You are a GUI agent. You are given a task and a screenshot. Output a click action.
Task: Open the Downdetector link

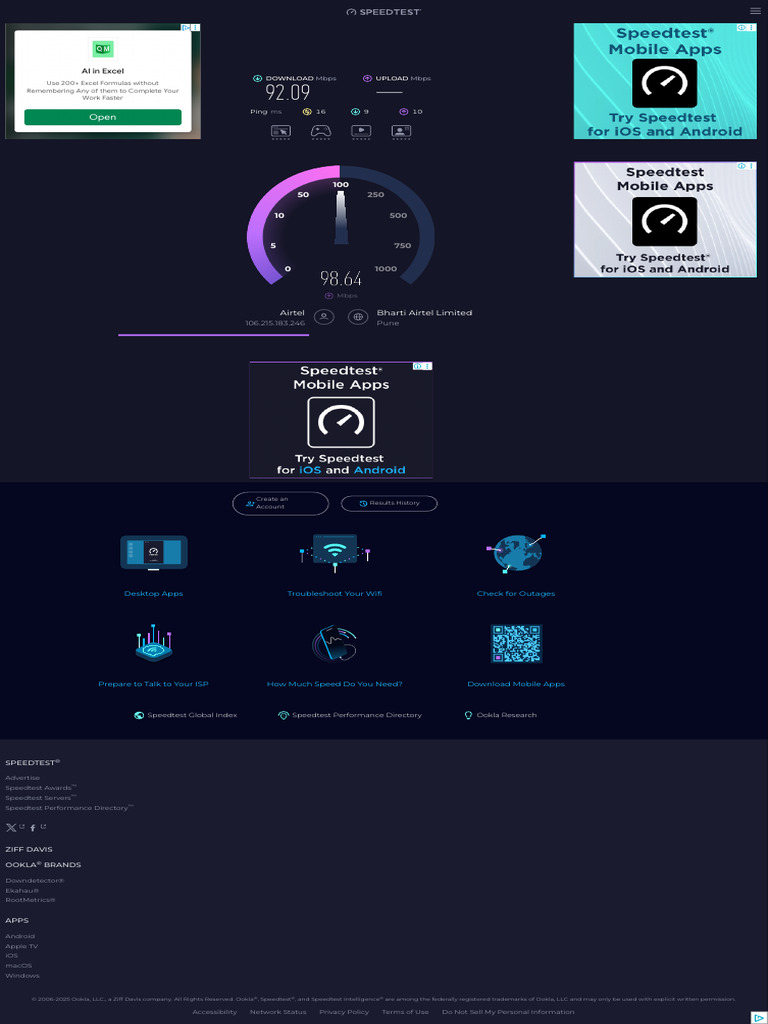[35, 881]
